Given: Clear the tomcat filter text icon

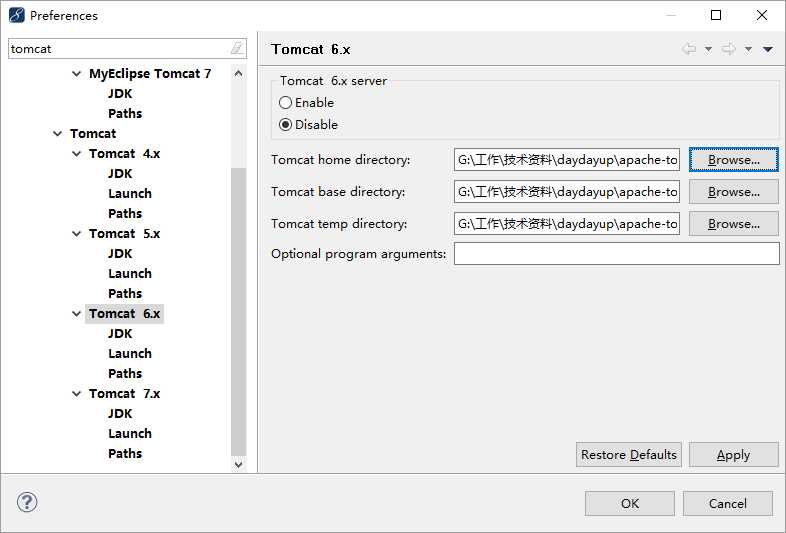Looking at the screenshot, I should point(237,48).
